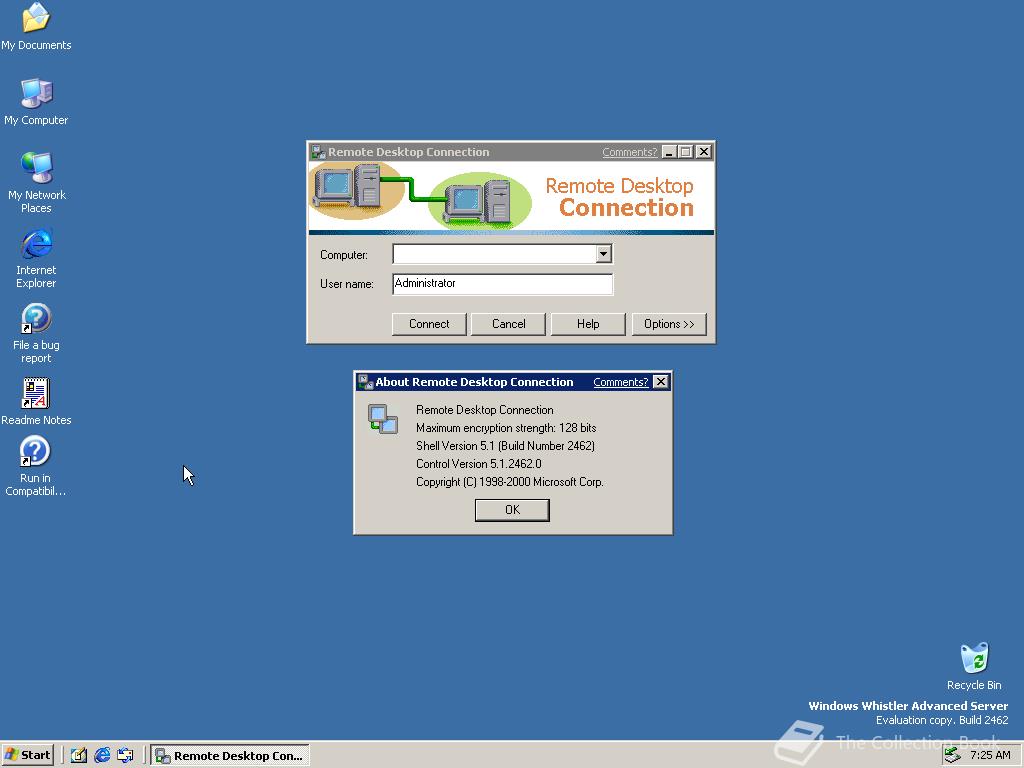The height and width of the screenshot is (768, 1024).
Task: Expand the Computer dropdown list
Action: tap(603, 254)
